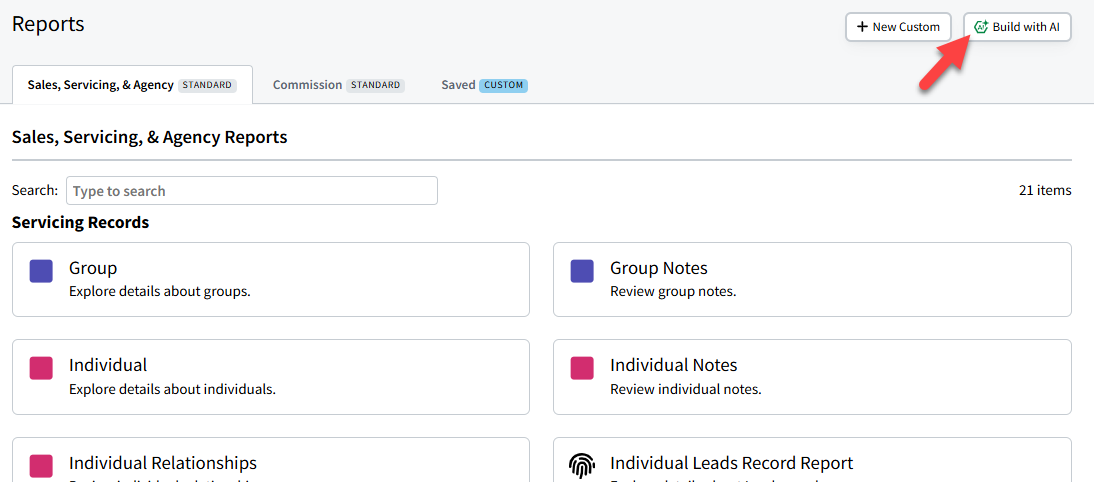Click the plus icon on New Custom

(862, 27)
